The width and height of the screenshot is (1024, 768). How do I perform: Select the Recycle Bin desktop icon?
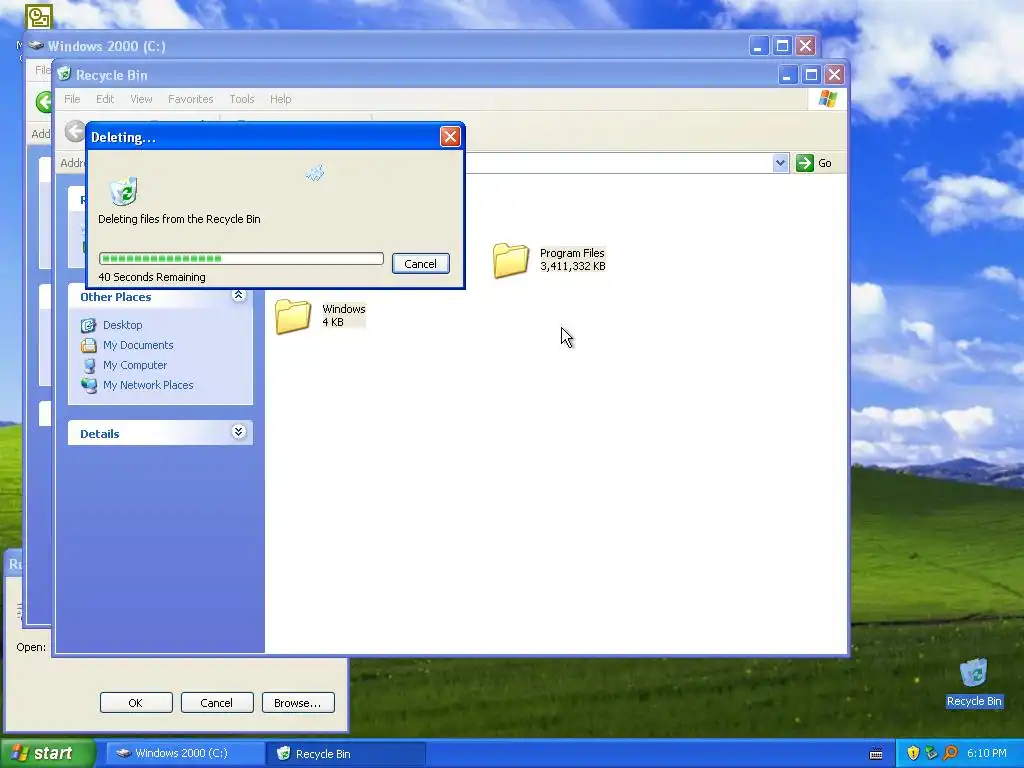point(974,683)
